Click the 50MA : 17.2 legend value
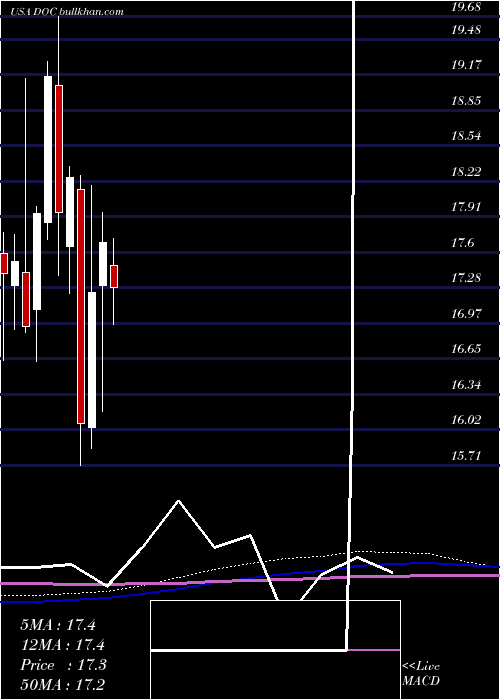 (x=62, y=684)
